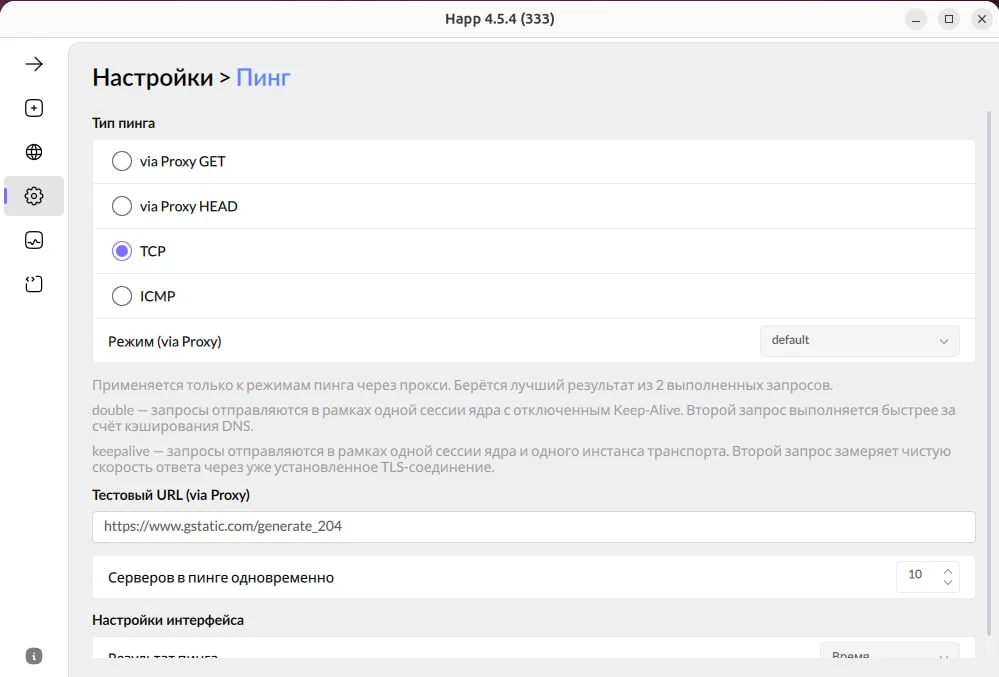Close the Happ window
The height and width of the screenshot is (677, 999).
[982, 19]
